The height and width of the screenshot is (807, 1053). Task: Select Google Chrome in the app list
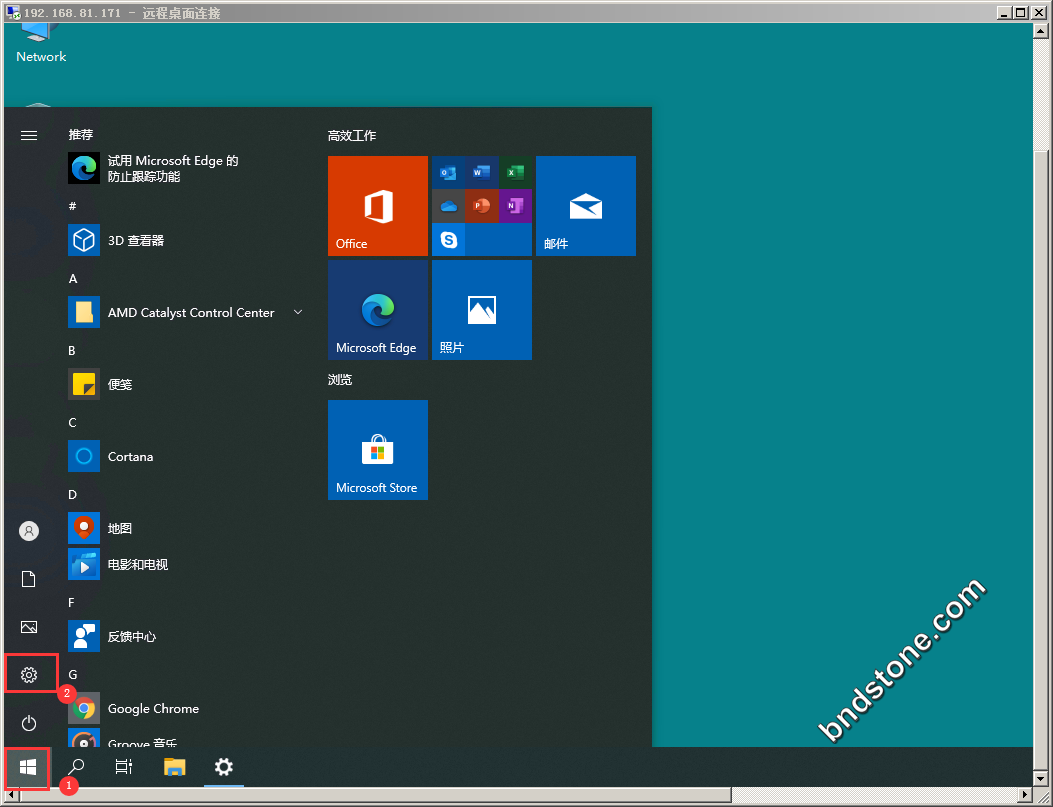(x=153, y=709)
